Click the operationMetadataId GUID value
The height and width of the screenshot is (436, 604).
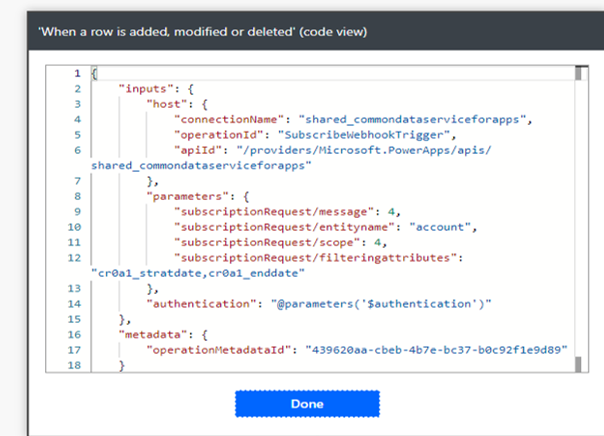[436, 350]
